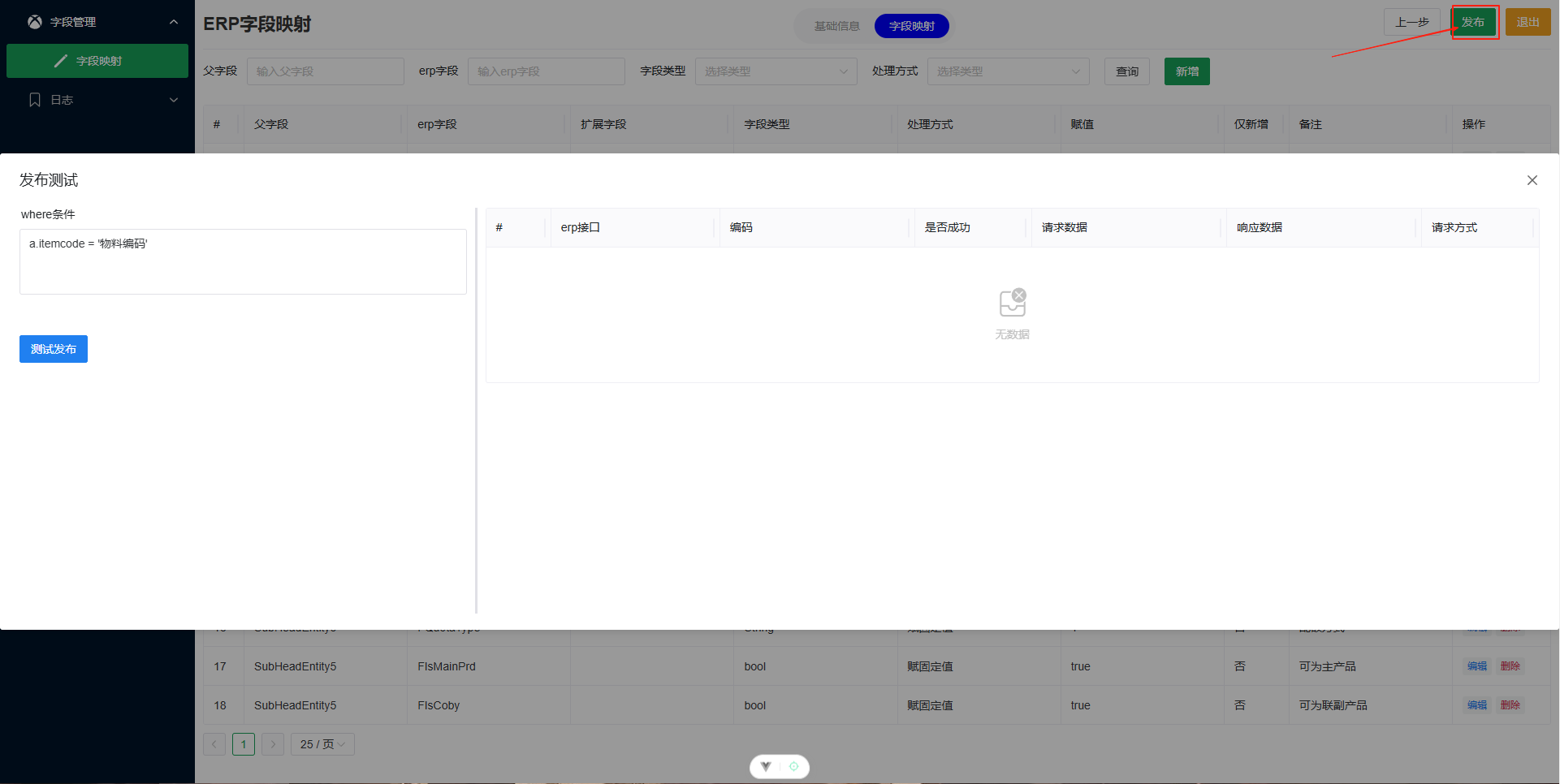Go to previous page arrow
1560x784 pixels.
pyautogui.click(x=214, y=744)
